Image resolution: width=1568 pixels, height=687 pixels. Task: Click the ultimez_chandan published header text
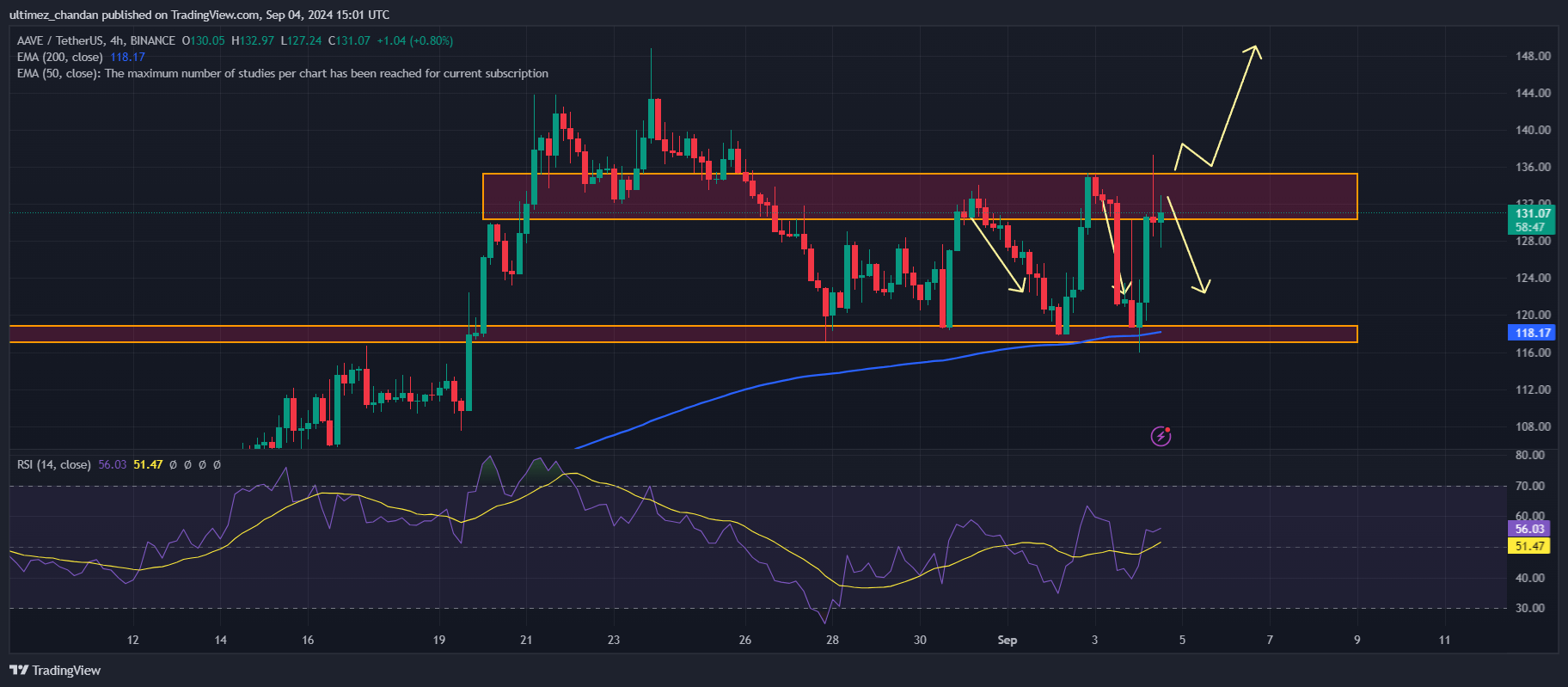click(x=199, y=15)
